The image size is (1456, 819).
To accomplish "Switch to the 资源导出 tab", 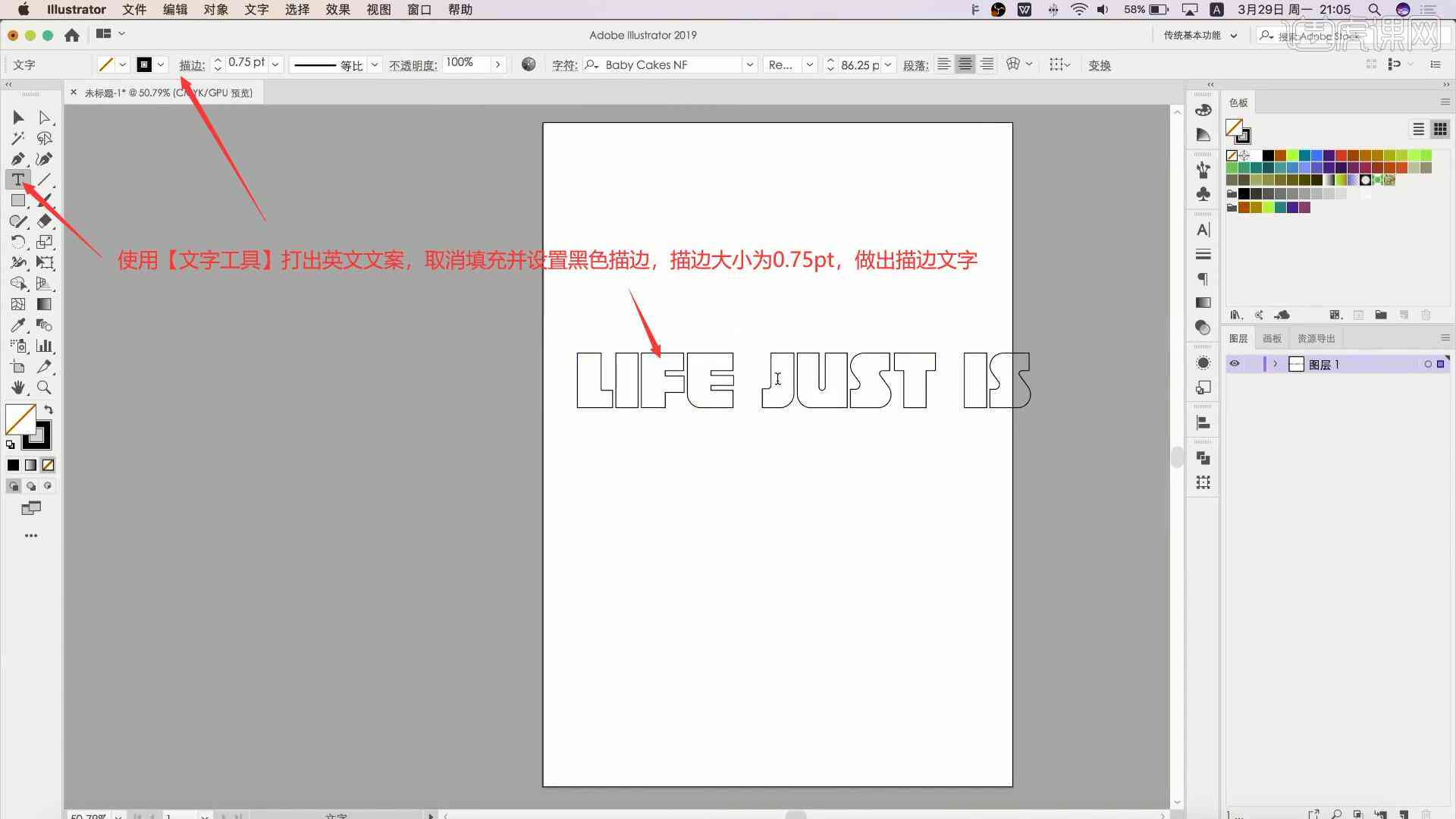I will click(x=1316, y=338).
